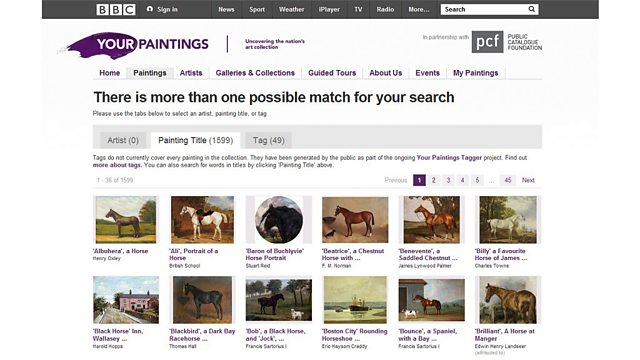
Task: Open the 'Brilliant', A Horse at Manger thumbnail
Action: pyautogui.click(x=508, y=300)
